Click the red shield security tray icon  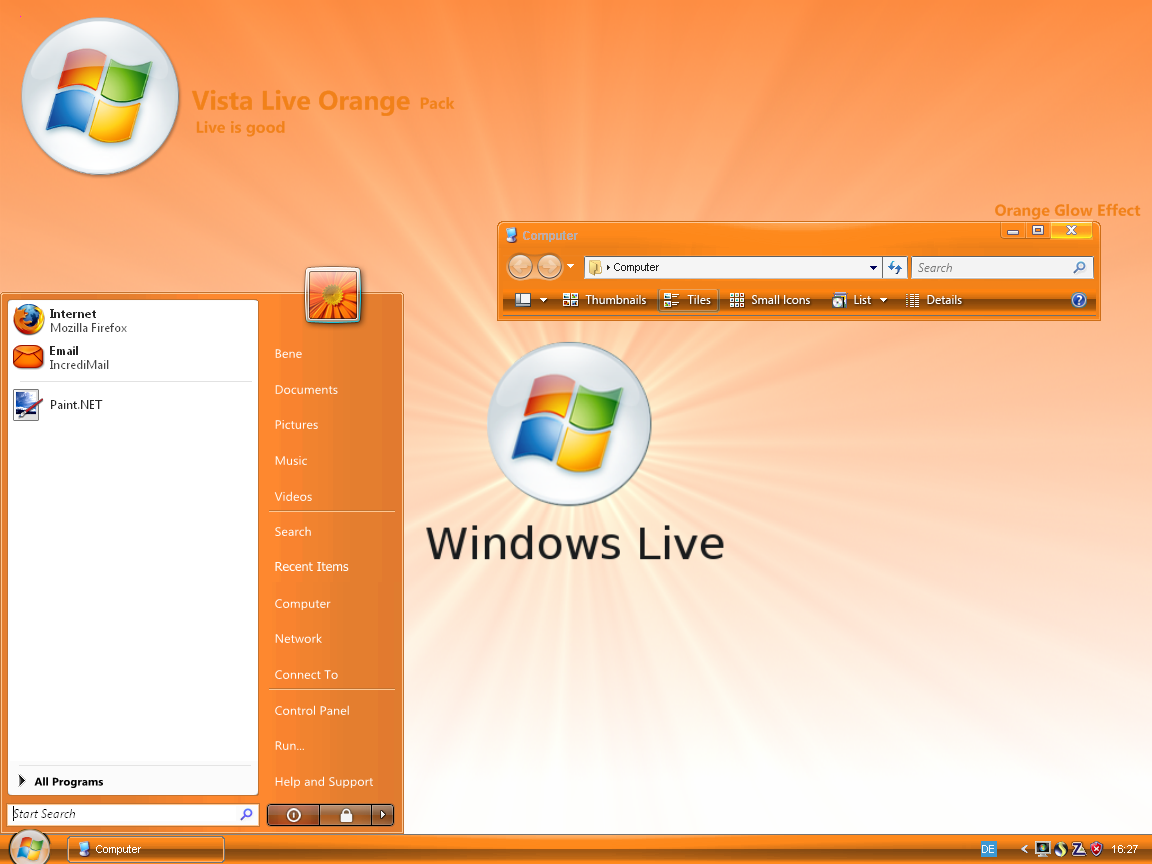click(x=1097, y=849)
